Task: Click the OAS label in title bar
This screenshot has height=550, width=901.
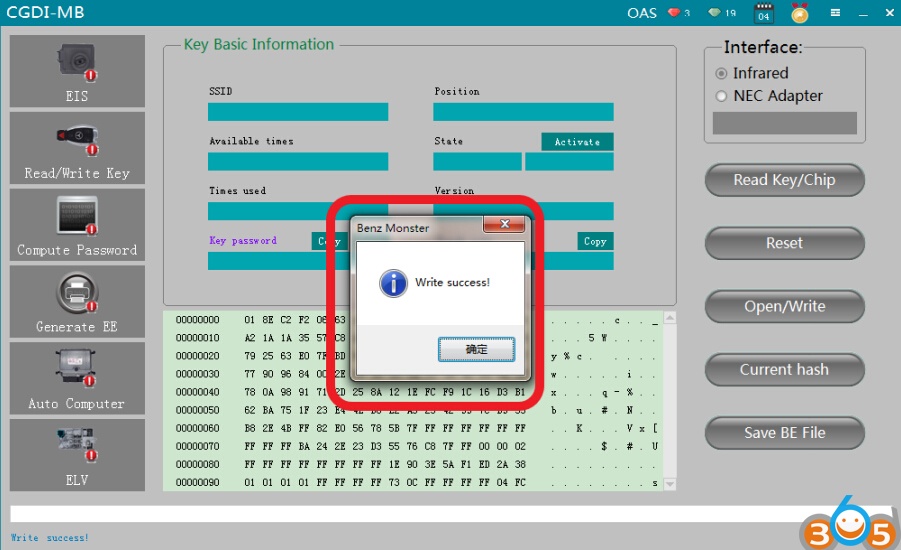Action: [x=642, y=13]
